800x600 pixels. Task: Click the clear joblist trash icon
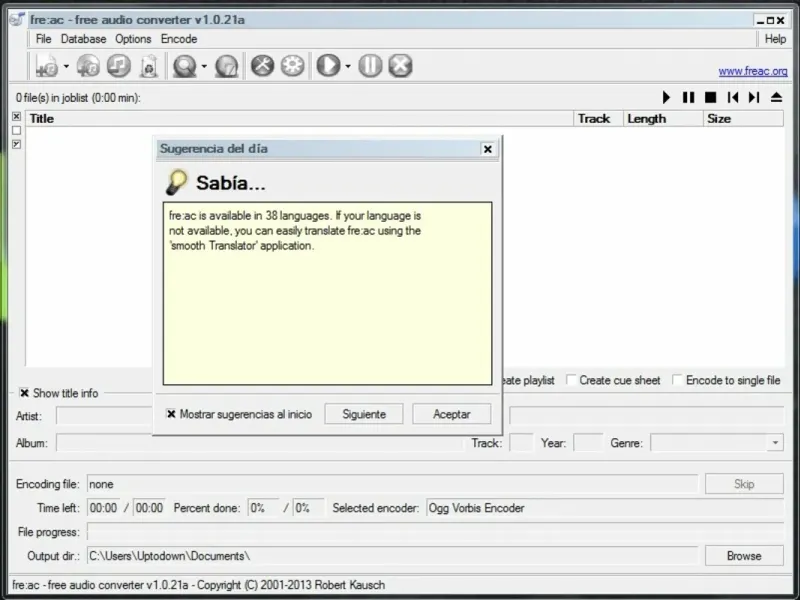click(x=148, y=66)
